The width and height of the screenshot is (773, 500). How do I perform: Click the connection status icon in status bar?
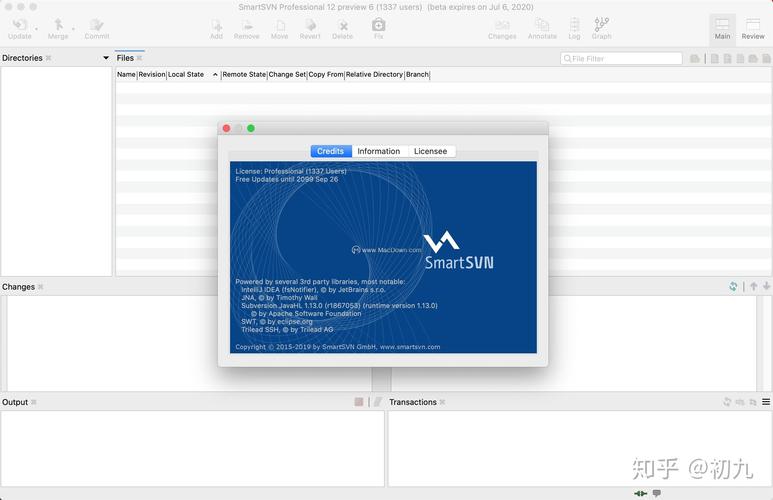640,493
